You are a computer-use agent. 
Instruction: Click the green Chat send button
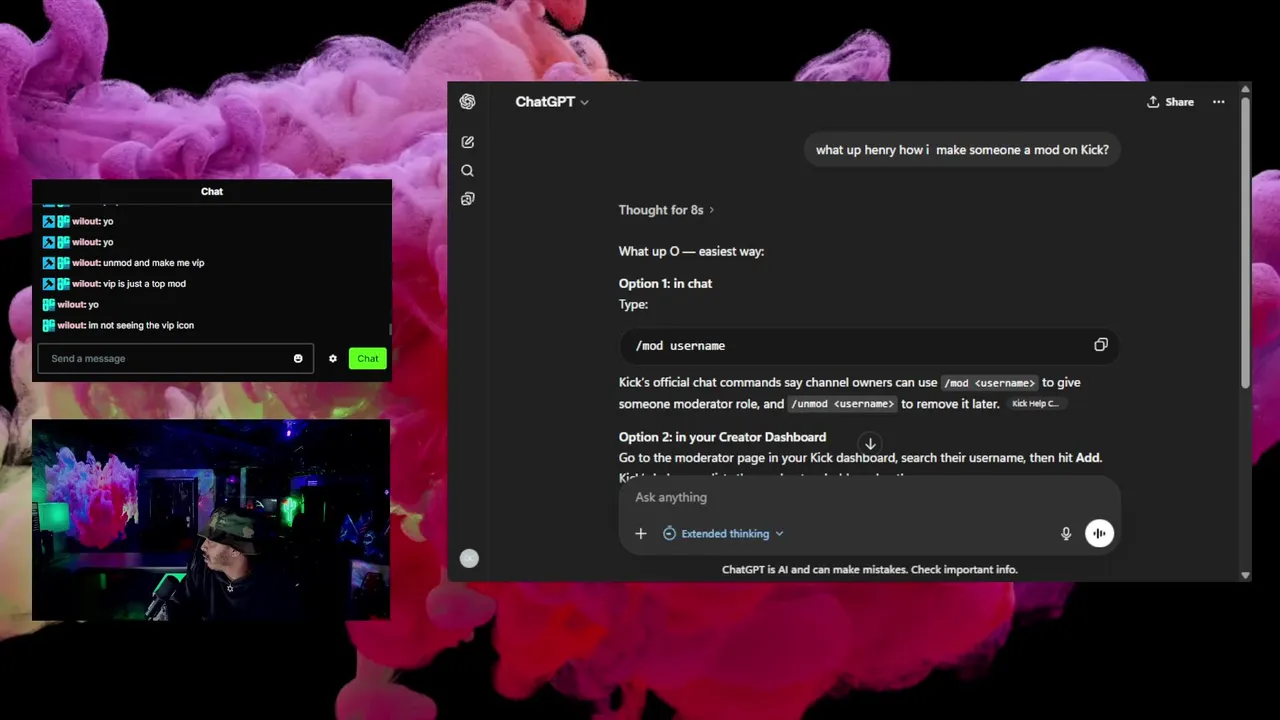coord(368,359)
